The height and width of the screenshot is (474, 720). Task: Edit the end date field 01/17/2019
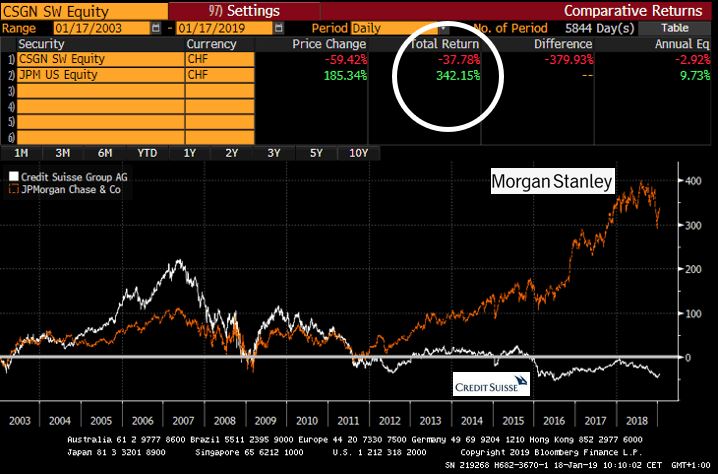225,28
